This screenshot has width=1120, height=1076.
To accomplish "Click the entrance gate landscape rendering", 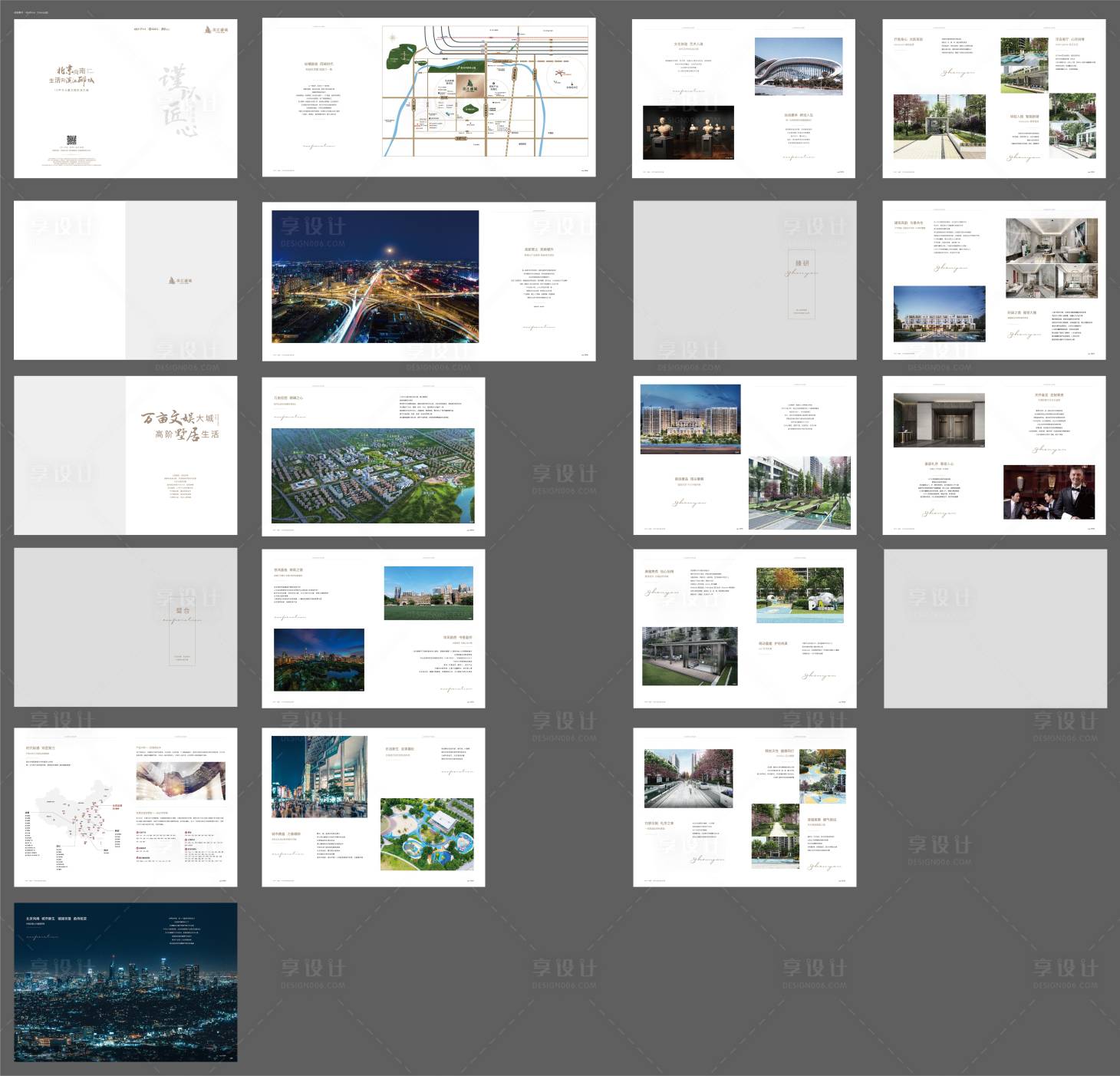I will [x=940, y=127].
